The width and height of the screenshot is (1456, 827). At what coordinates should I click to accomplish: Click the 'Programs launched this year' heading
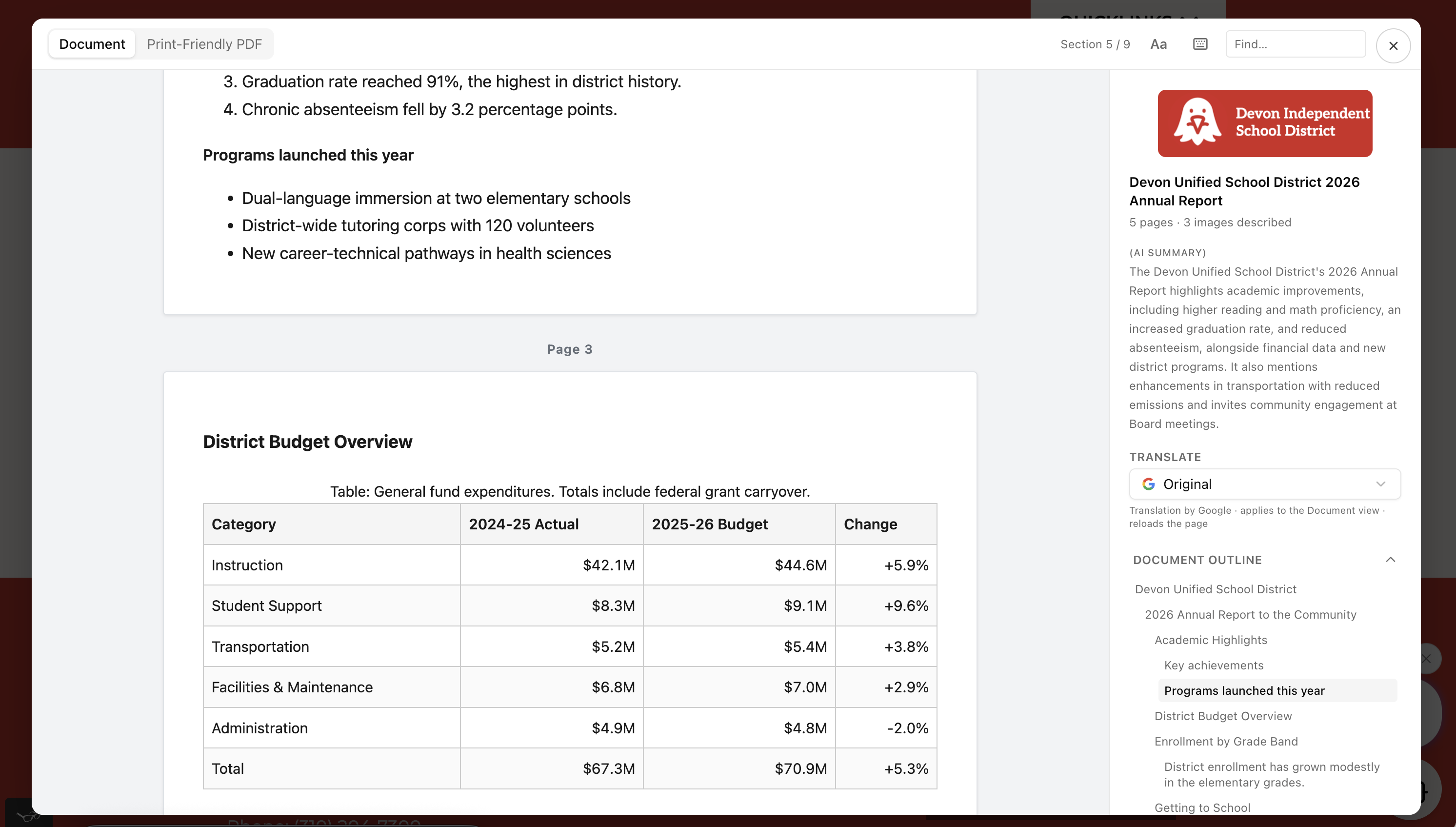click(308, 155)
